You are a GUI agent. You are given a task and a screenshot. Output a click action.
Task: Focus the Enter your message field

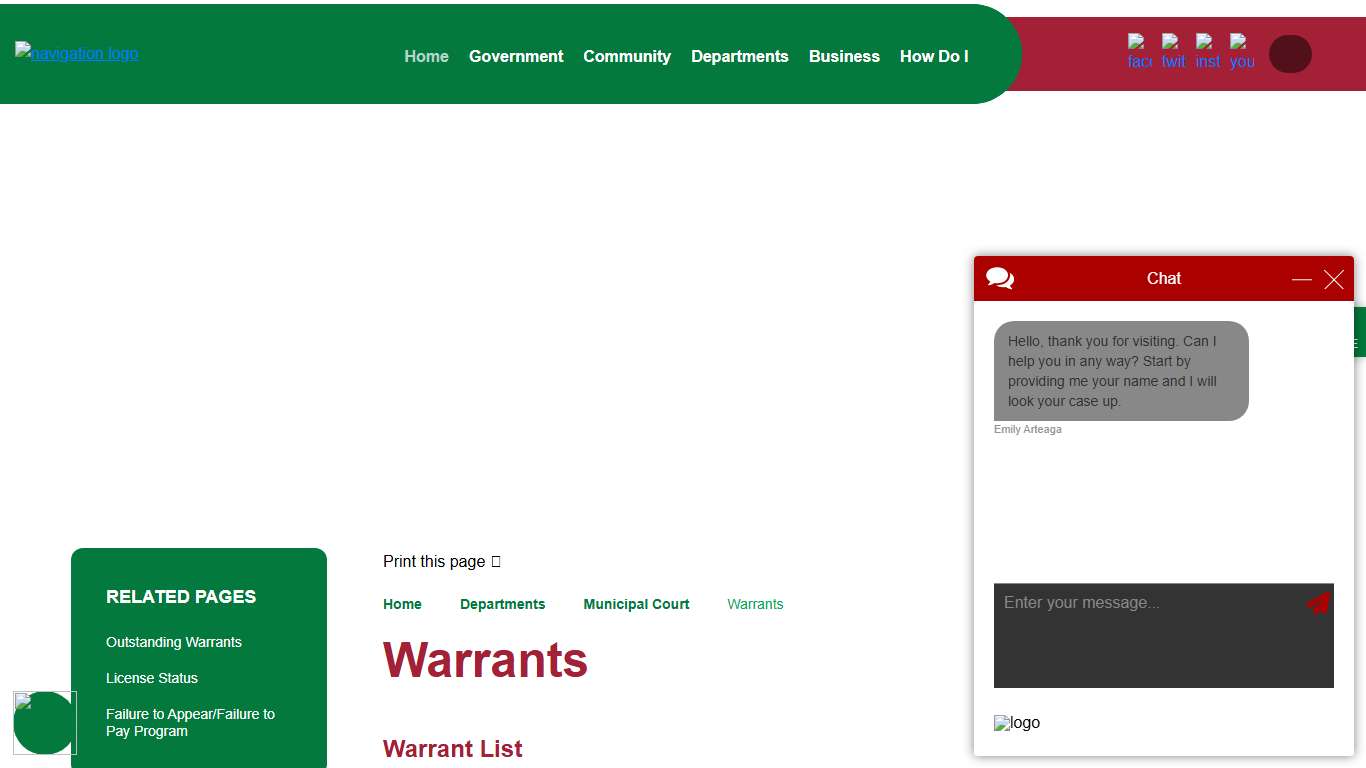(x=1150, y=635)
